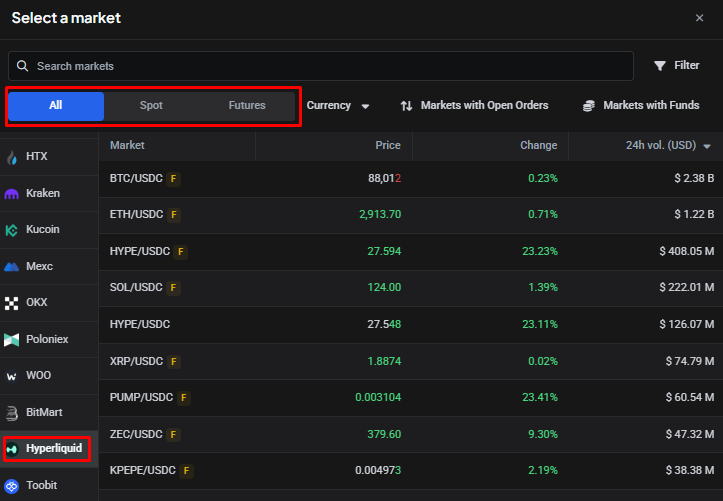Click the 2,913.70 price value

tap(380, 215)
